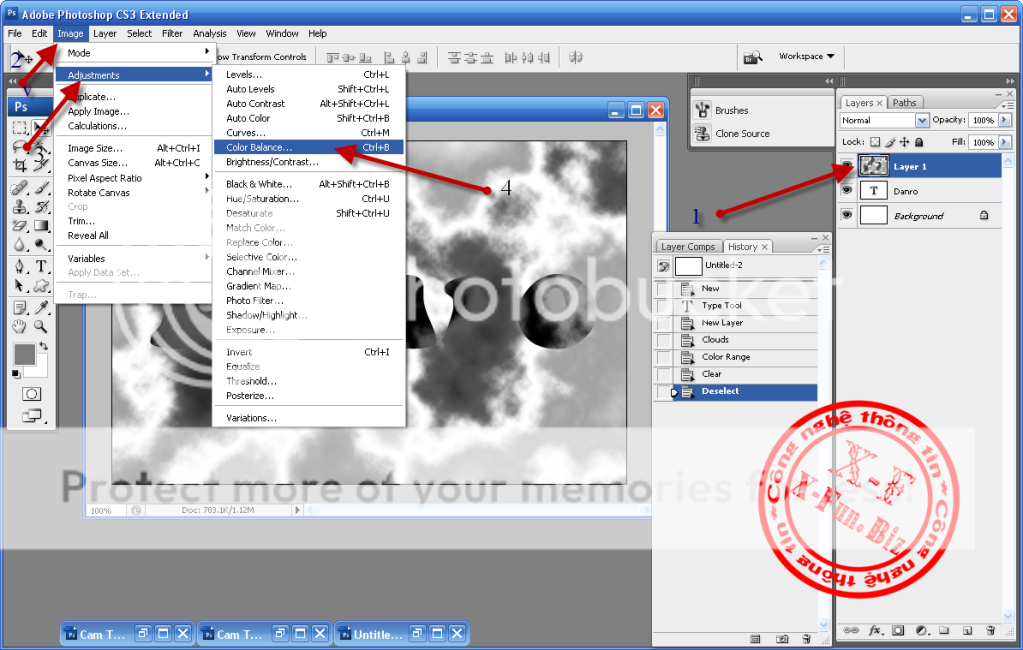Choose Invert from Adjustments submenu

[x=308, y=352]
